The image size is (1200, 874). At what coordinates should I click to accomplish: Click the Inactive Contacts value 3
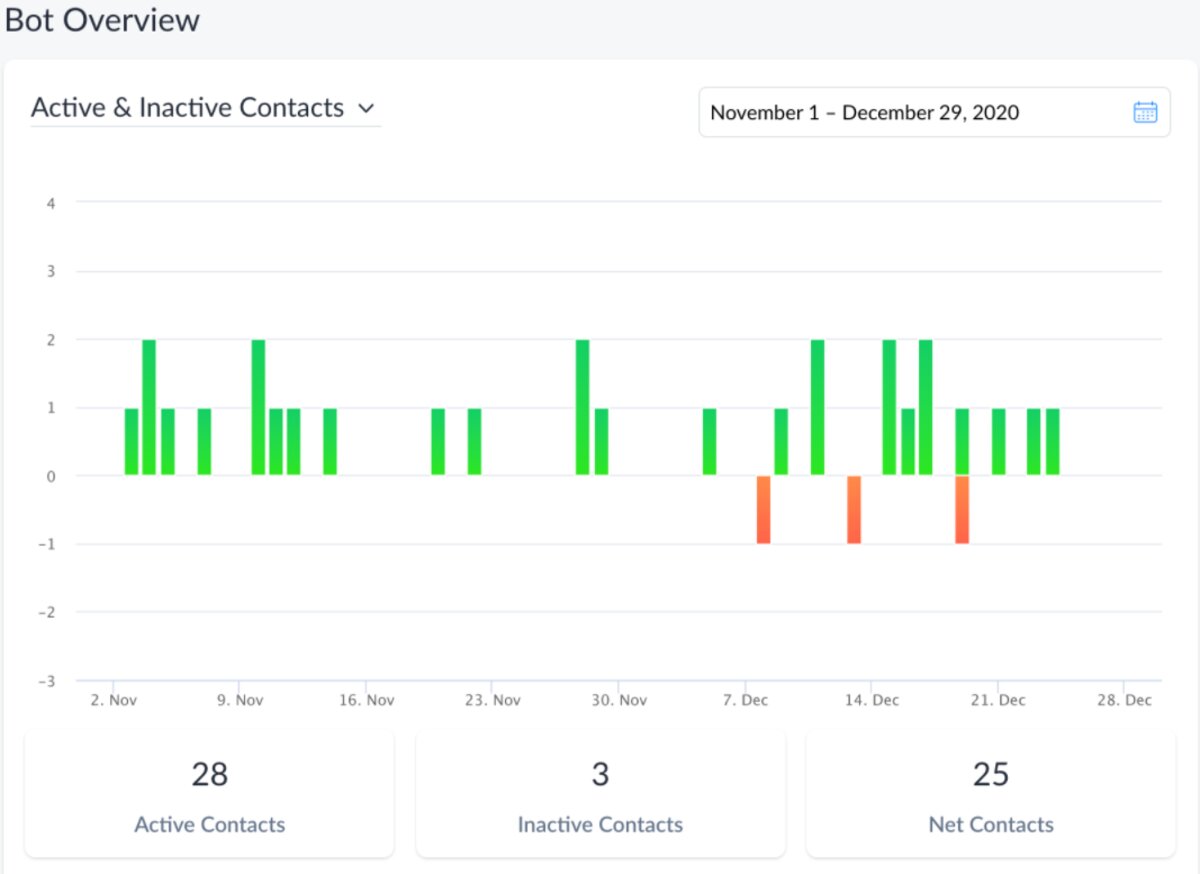click(x=600, y=773)
